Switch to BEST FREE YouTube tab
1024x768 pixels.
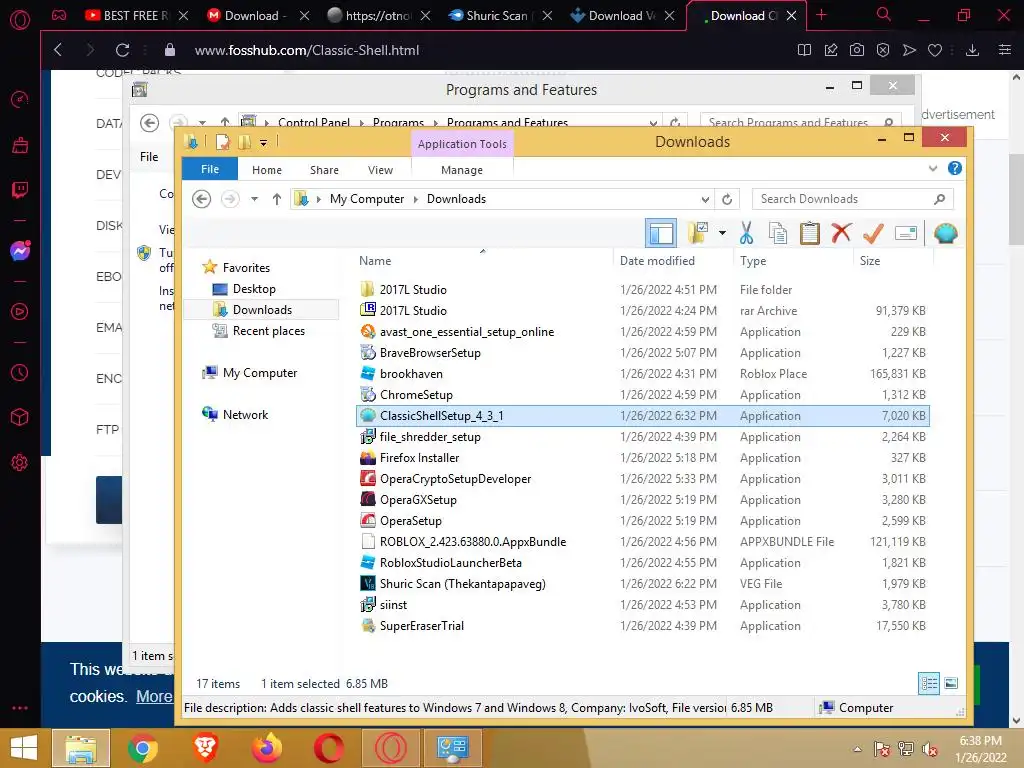click(136, 16)
